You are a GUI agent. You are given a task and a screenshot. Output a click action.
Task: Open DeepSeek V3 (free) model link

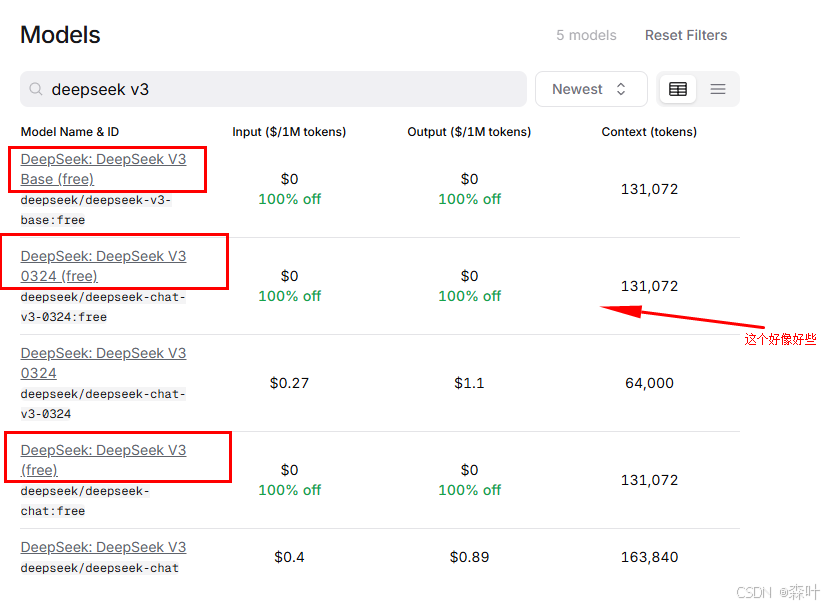point(103,460)
